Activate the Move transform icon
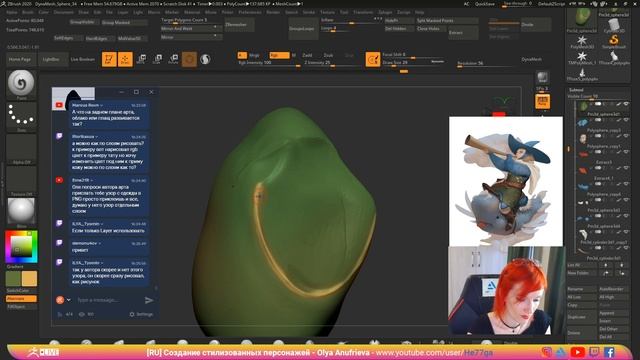 click(141, 59)
